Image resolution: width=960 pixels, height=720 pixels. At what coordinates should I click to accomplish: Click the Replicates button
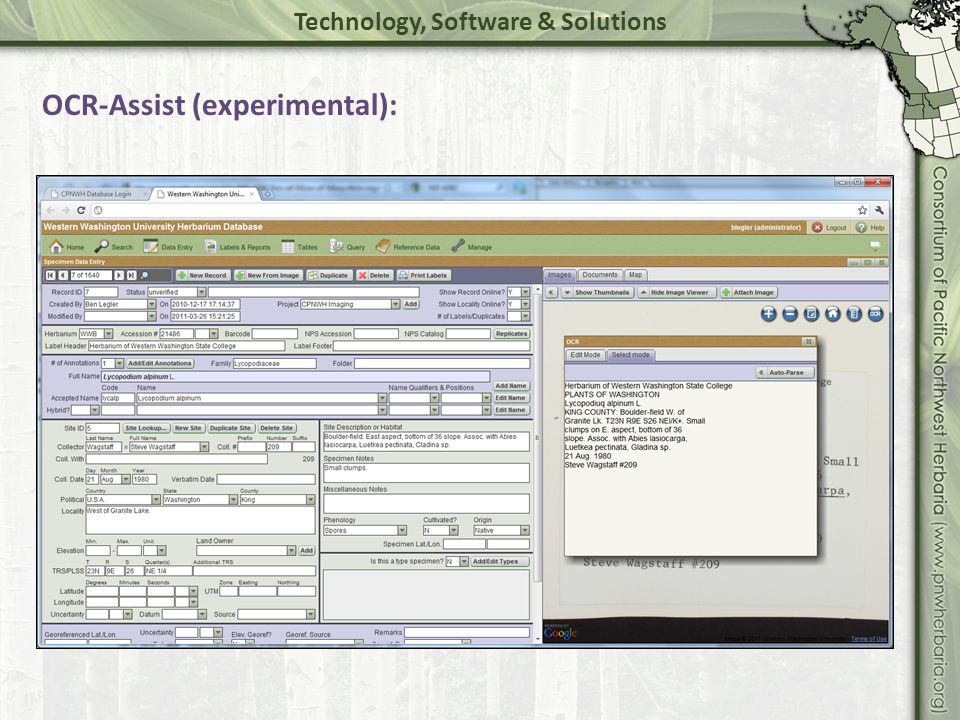511,334
